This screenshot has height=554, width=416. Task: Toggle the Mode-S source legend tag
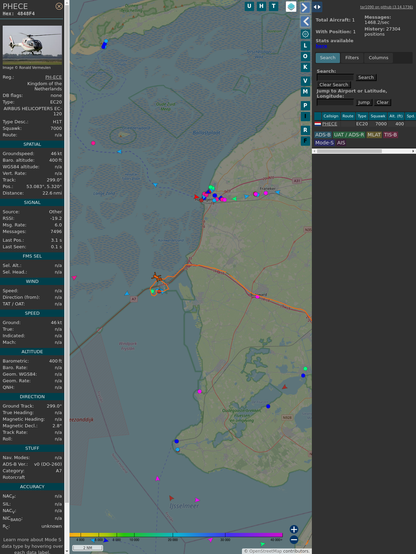point(324,143)
